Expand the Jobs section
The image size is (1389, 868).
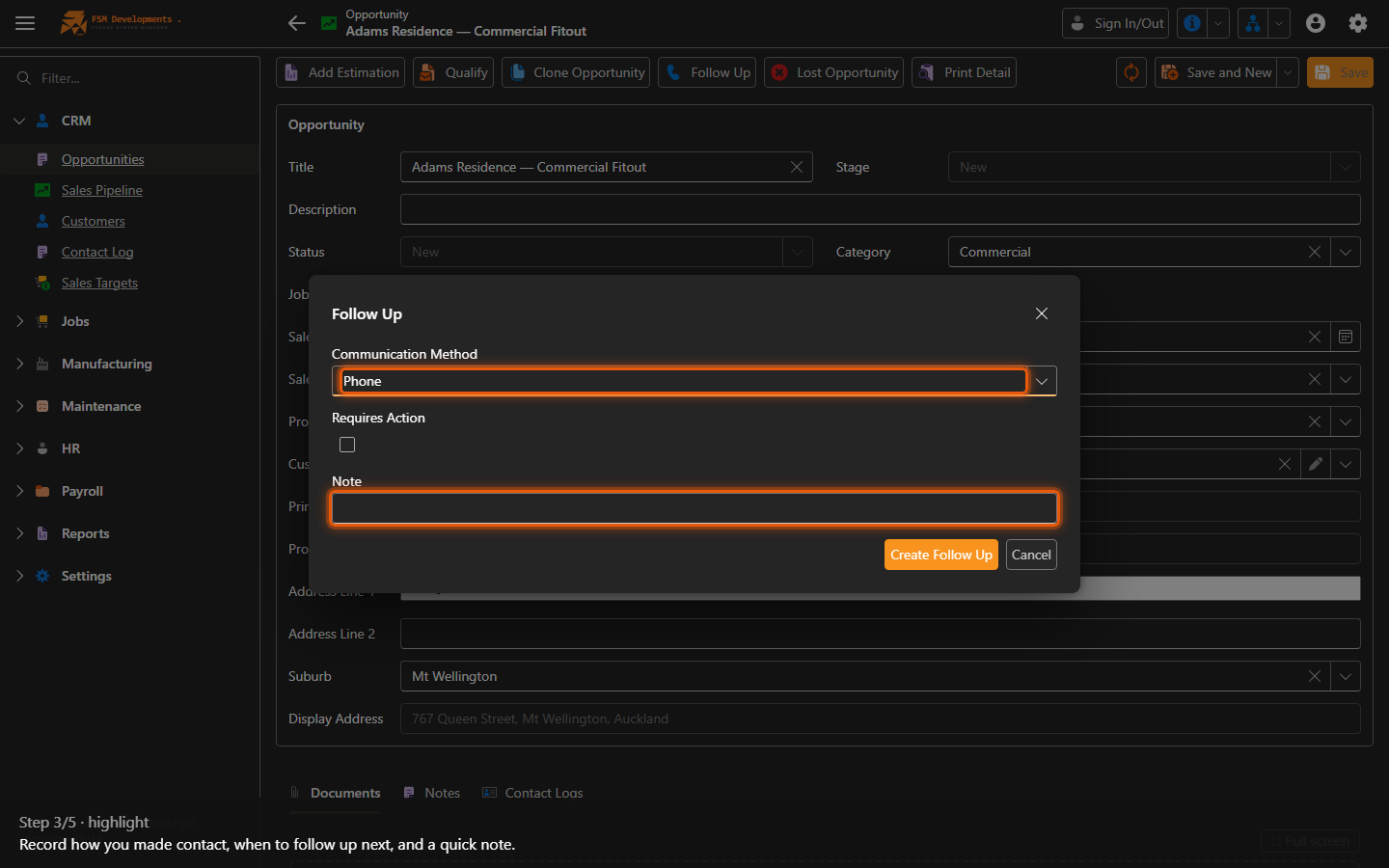point(19,321)
